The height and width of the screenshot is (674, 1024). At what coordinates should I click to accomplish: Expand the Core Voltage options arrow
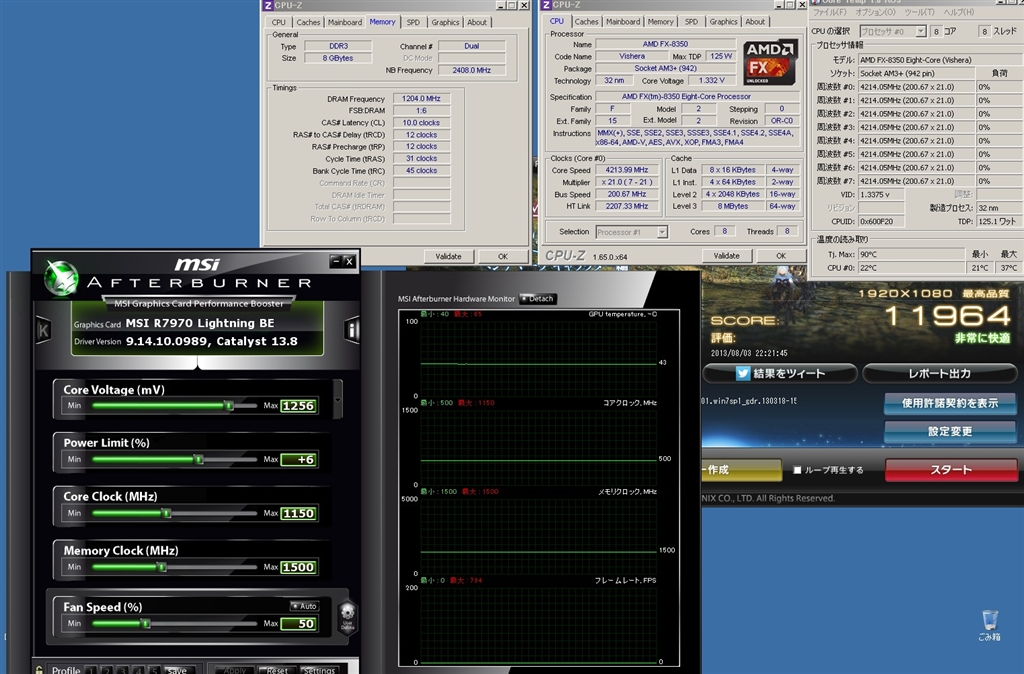(x=338, y=399)
